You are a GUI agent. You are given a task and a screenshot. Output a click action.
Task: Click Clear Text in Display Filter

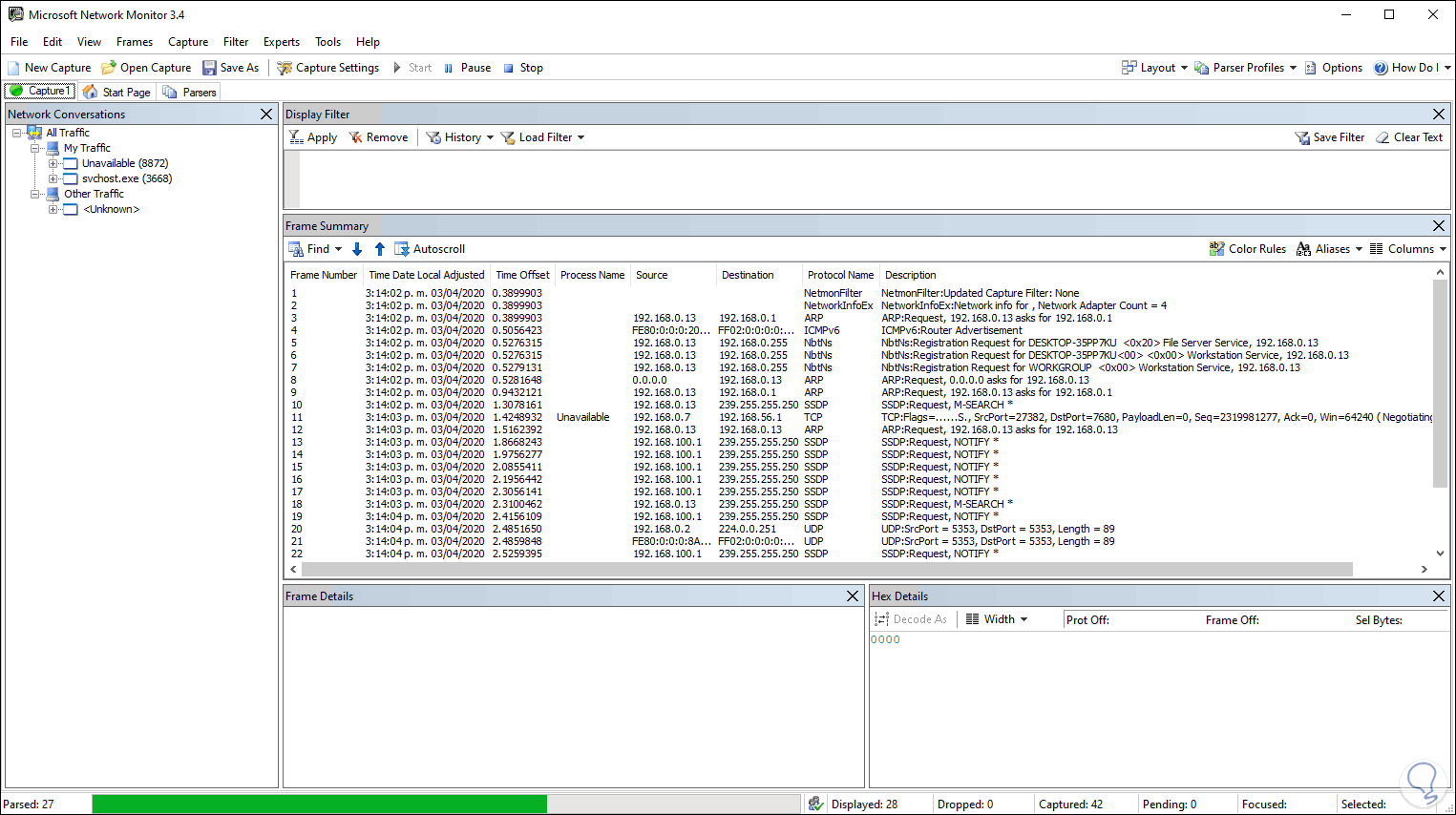(1409, 137)
